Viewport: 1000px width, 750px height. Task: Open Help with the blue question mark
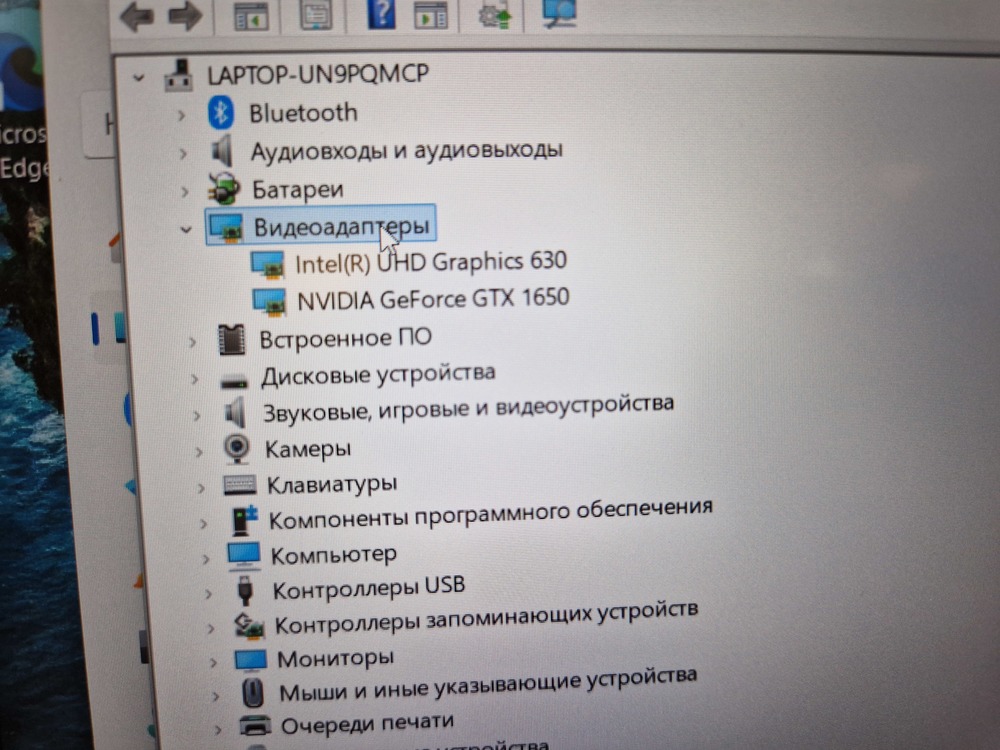point(381,14)
